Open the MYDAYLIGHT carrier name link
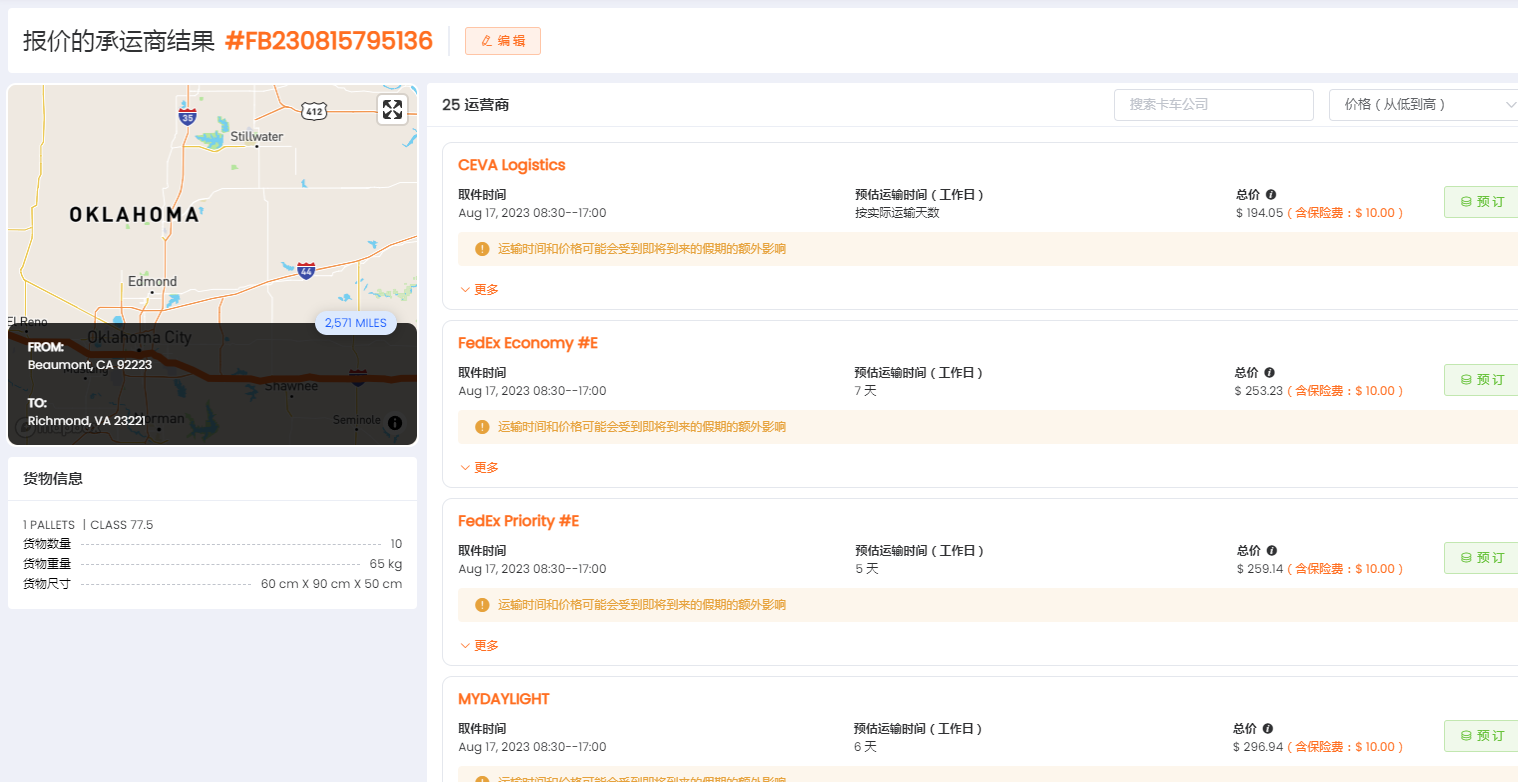 click(x=504, y=699)
